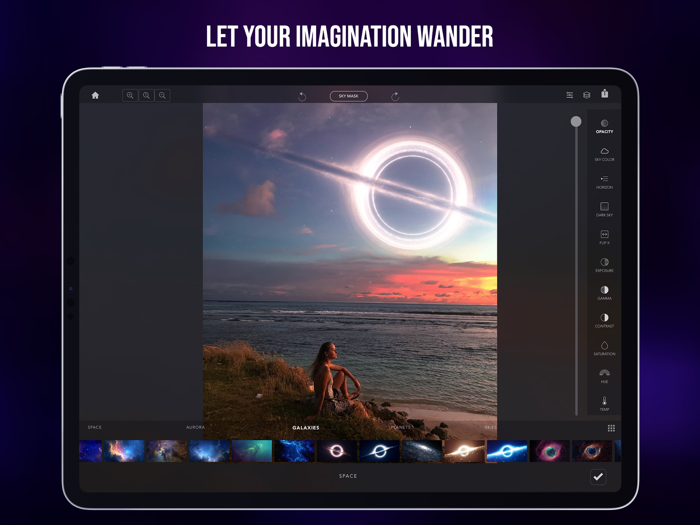
Task: Switch to the SPACE category tab
Action: point(95,427)
